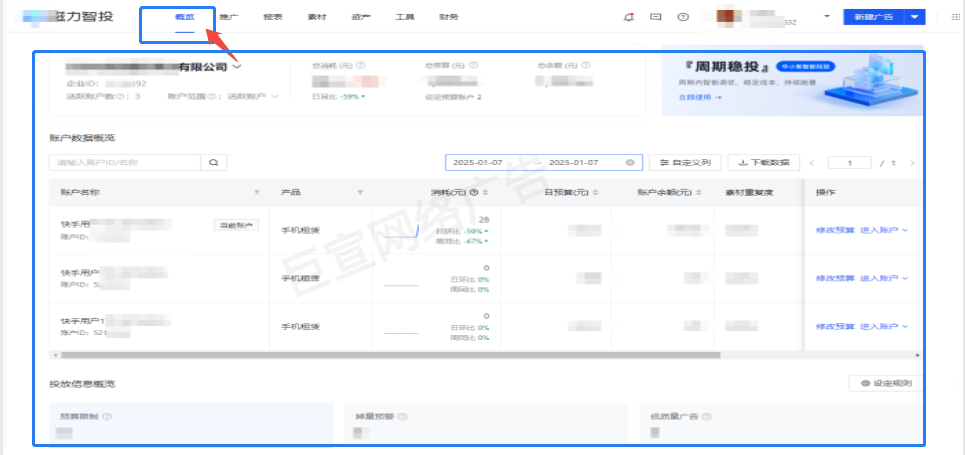The height and width of the screenshot is (455, 965).
Task: Click the 自定义列 button
Action: pos(685,163)
